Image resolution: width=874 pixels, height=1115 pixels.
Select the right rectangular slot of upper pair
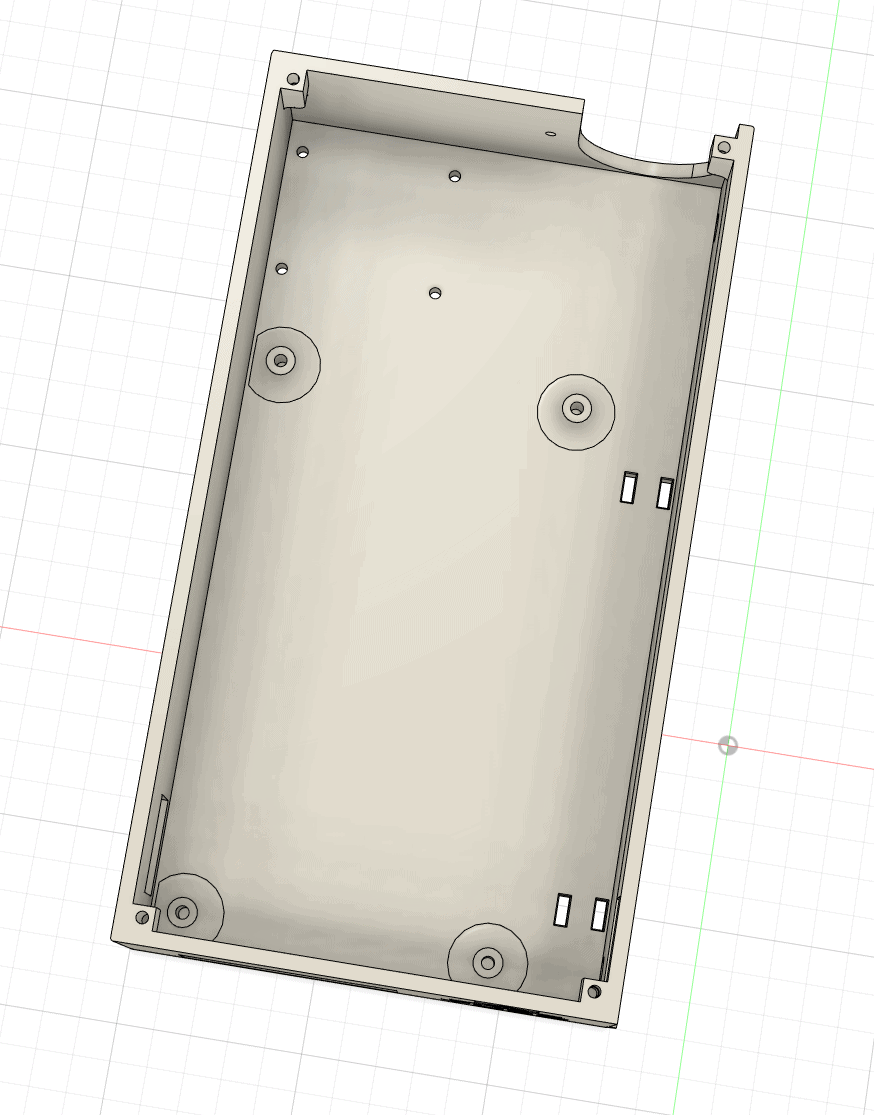664,493
